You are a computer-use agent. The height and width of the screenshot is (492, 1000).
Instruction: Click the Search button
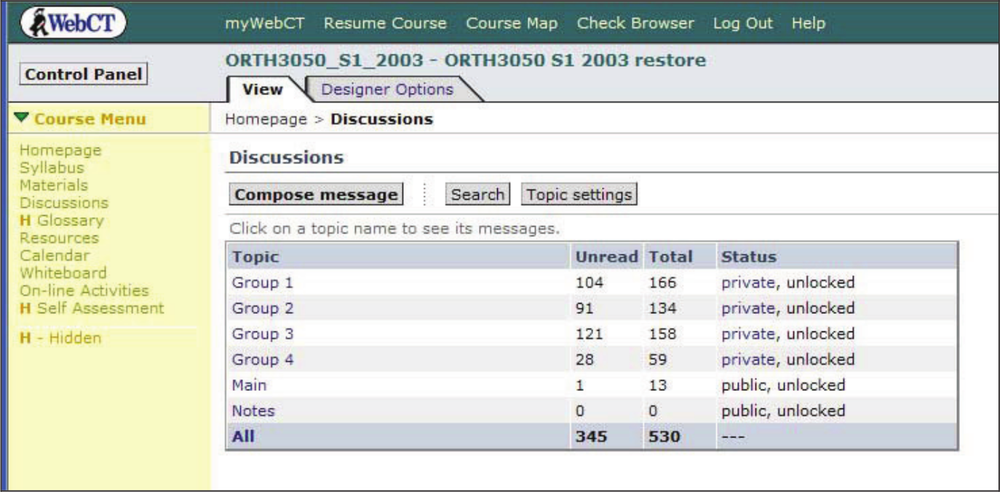[477, 195]
